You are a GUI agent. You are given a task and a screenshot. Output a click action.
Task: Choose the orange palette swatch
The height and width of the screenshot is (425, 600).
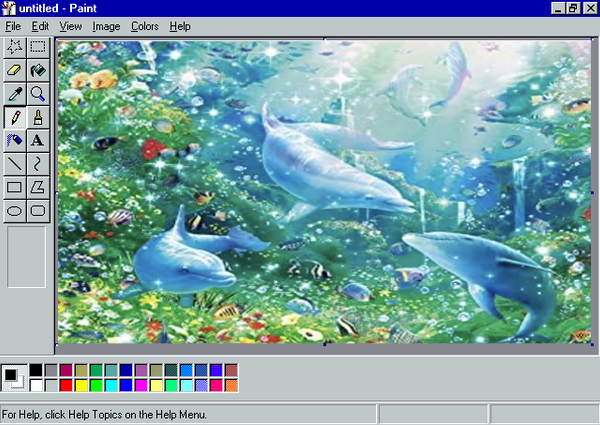pos(232,385)
